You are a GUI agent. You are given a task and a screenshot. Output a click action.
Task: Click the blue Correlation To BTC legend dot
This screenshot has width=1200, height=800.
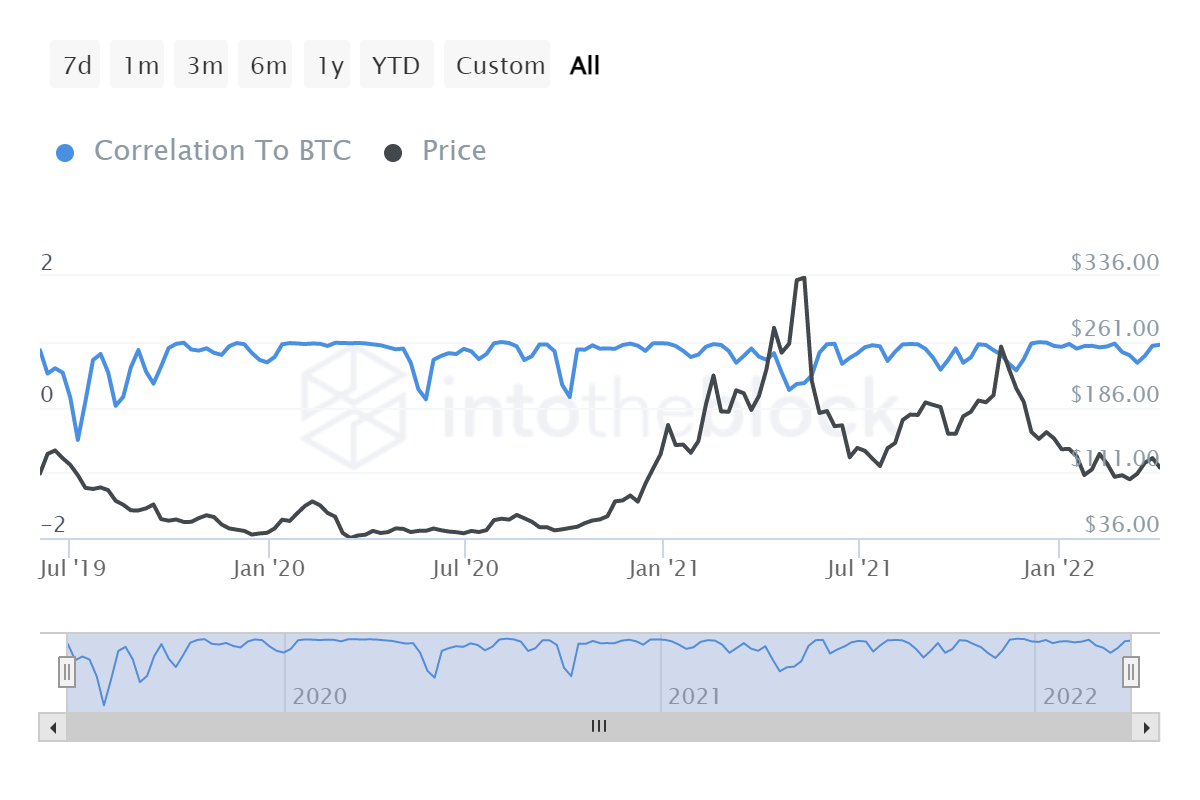click(65, 151)
